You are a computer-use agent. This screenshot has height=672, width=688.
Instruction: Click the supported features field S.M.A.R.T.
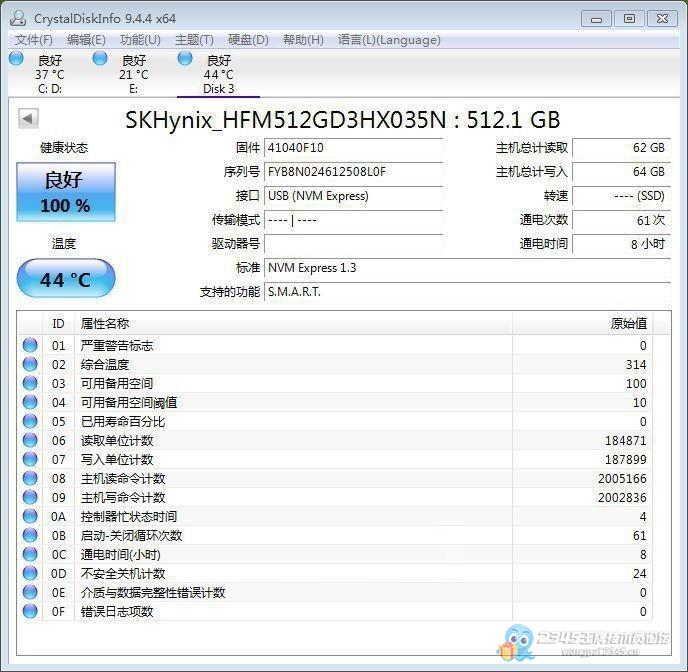click(468, 292)
